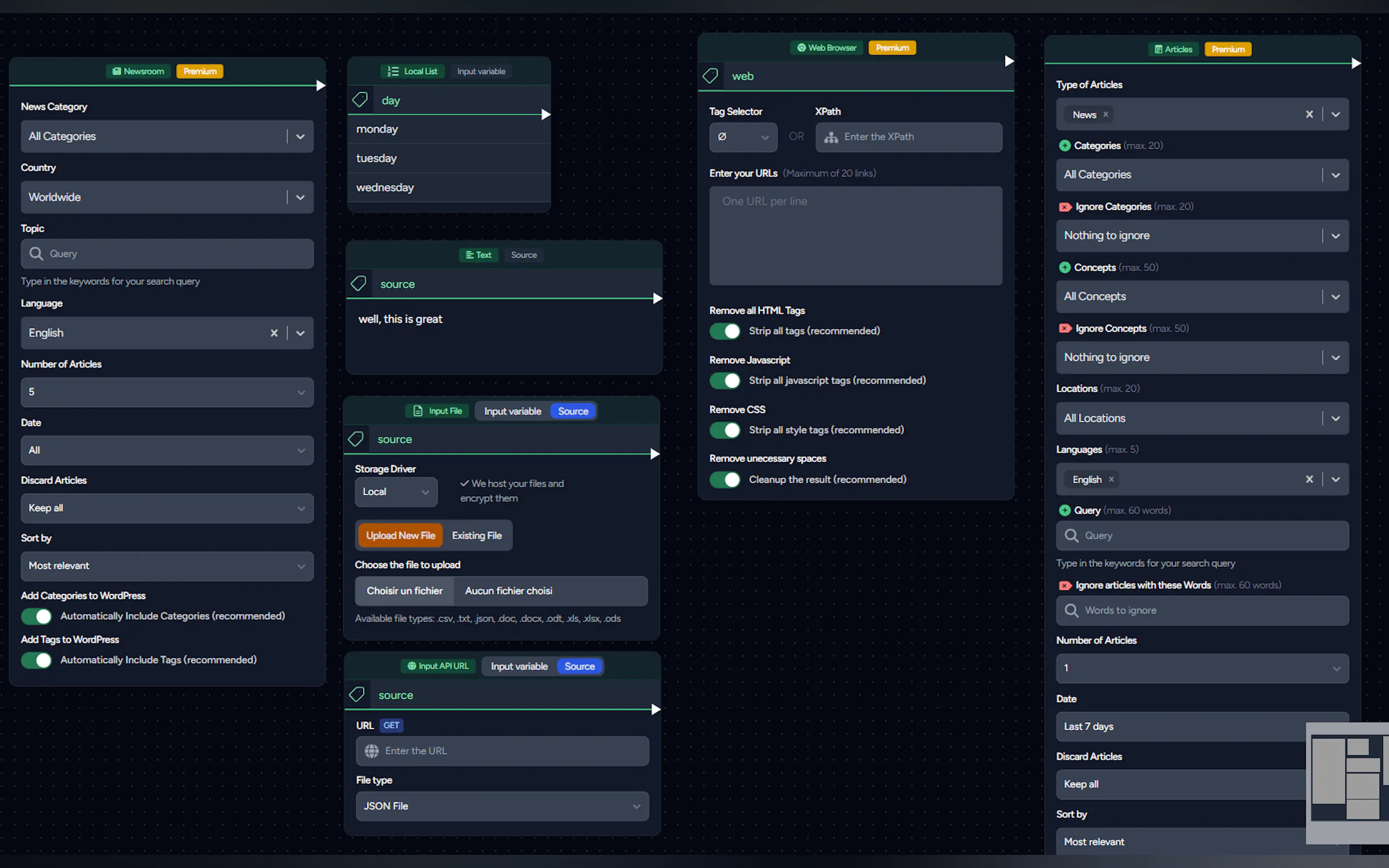
Task: Click the tag icon beside the 'day' variable
Action: click(360, 100)
